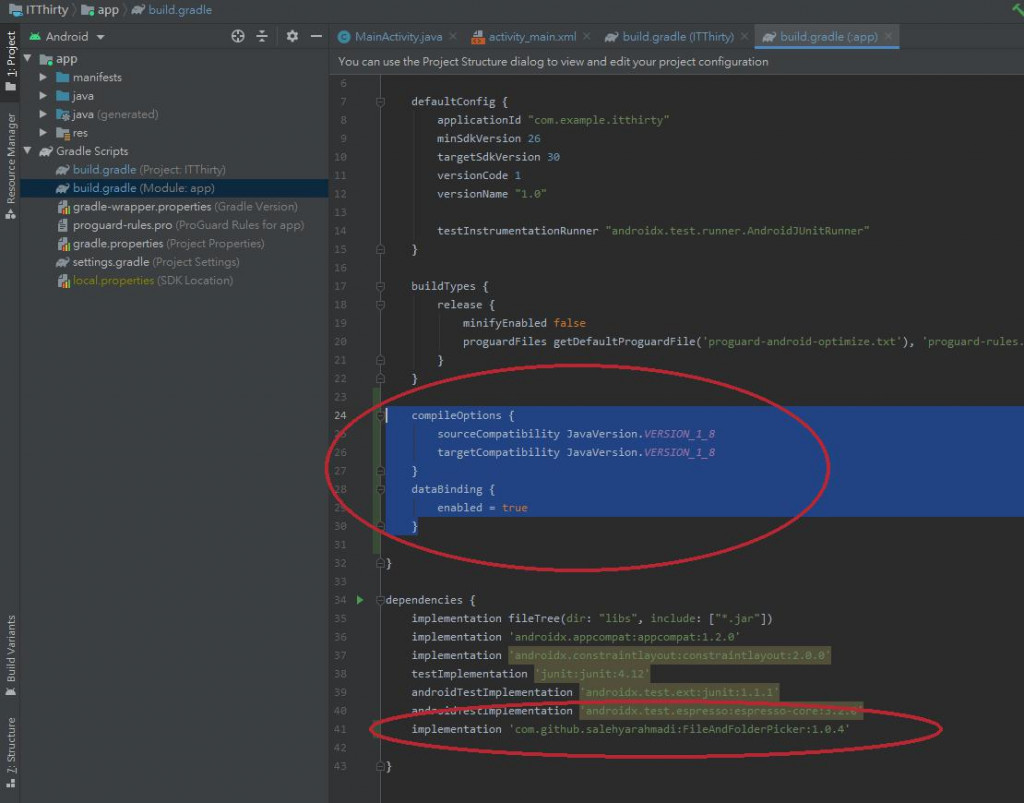The width and height of the screenshot is (1024, 803).
Task: Click the appcompat:1.2.0 implementation line
Action: click(575, 637)
